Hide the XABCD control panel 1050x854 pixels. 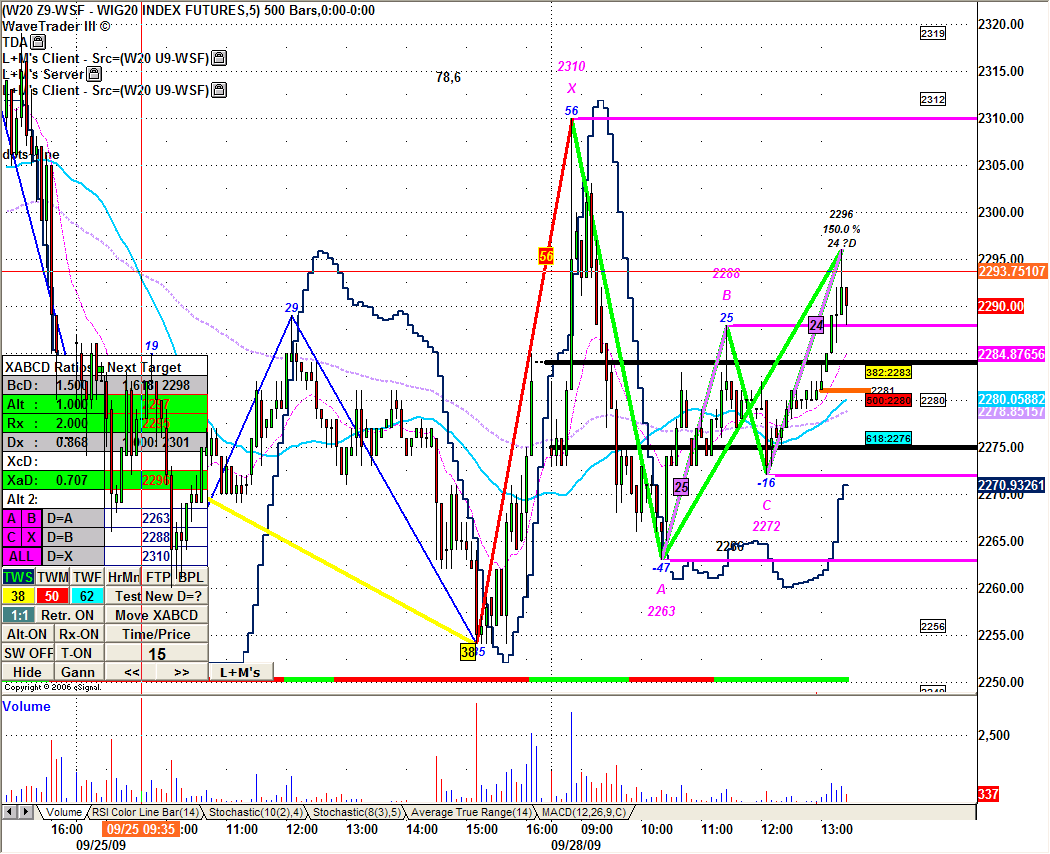pyautogui.click(x=27, y=672)
